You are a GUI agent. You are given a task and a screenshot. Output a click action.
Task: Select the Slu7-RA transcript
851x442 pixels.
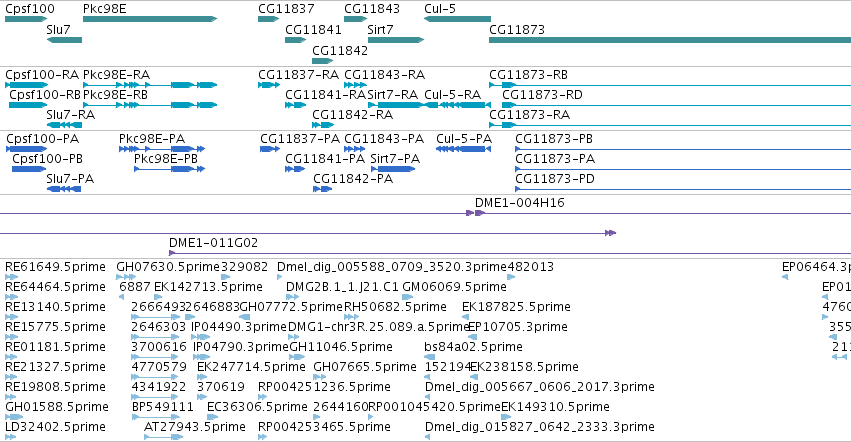(64, 125)
